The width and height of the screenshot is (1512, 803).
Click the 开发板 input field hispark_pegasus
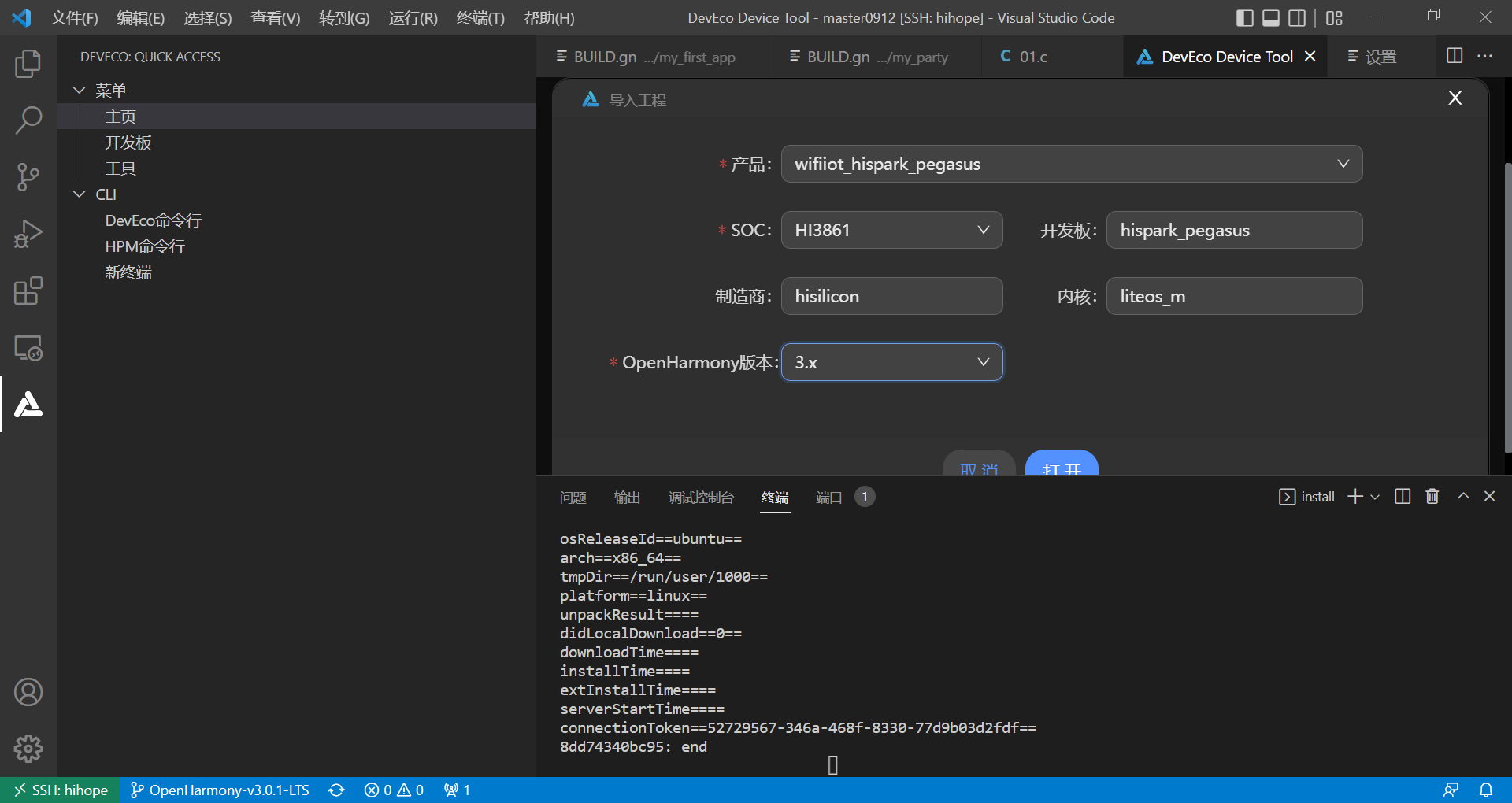click(x=1234, y=230)
